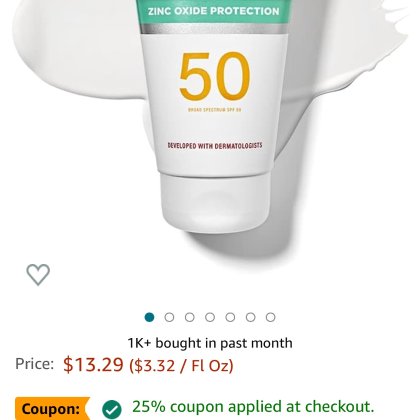Click the $13.29 price

tap(93, 364)
